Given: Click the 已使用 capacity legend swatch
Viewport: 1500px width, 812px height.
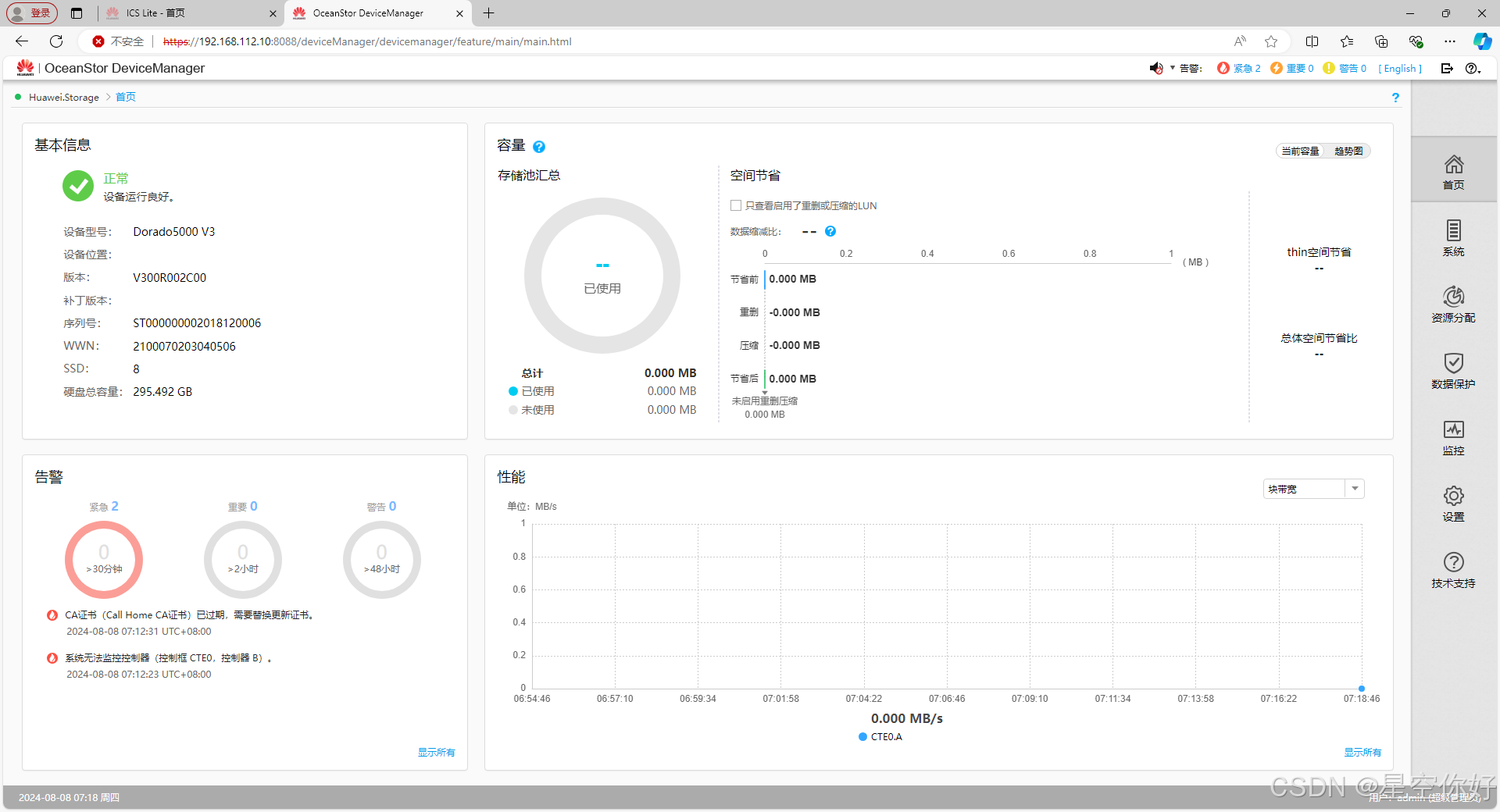Looking at the screenshot, I should 513,391.
